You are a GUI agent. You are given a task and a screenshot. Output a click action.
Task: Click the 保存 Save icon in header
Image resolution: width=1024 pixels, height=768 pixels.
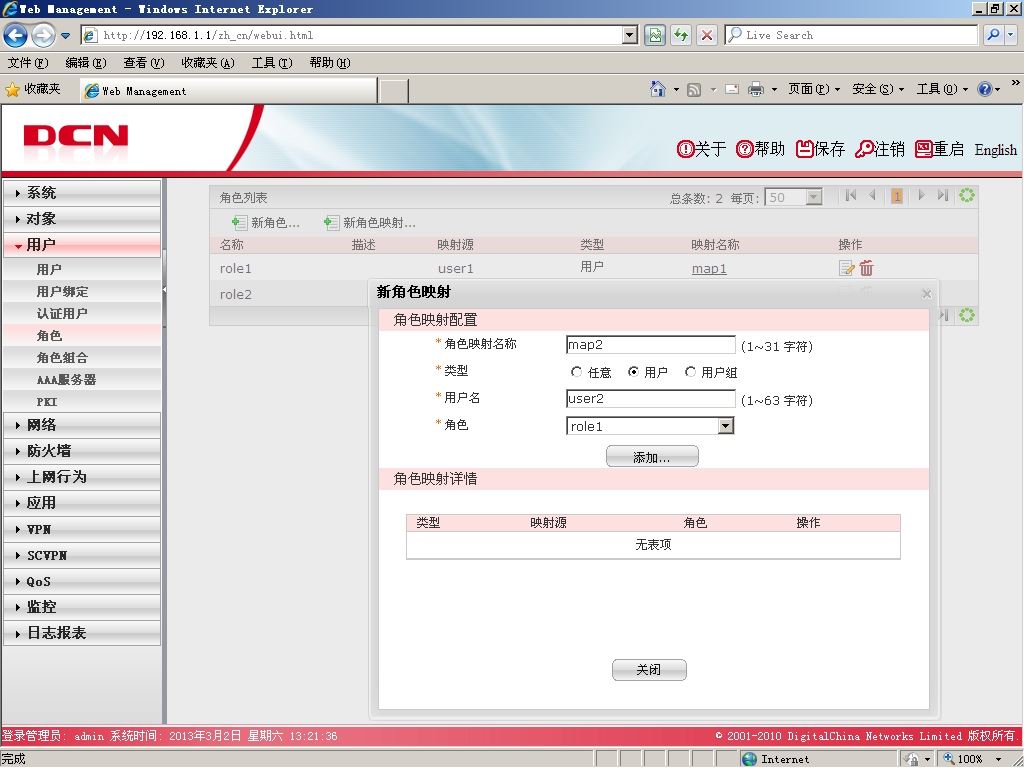coord(804,149)
